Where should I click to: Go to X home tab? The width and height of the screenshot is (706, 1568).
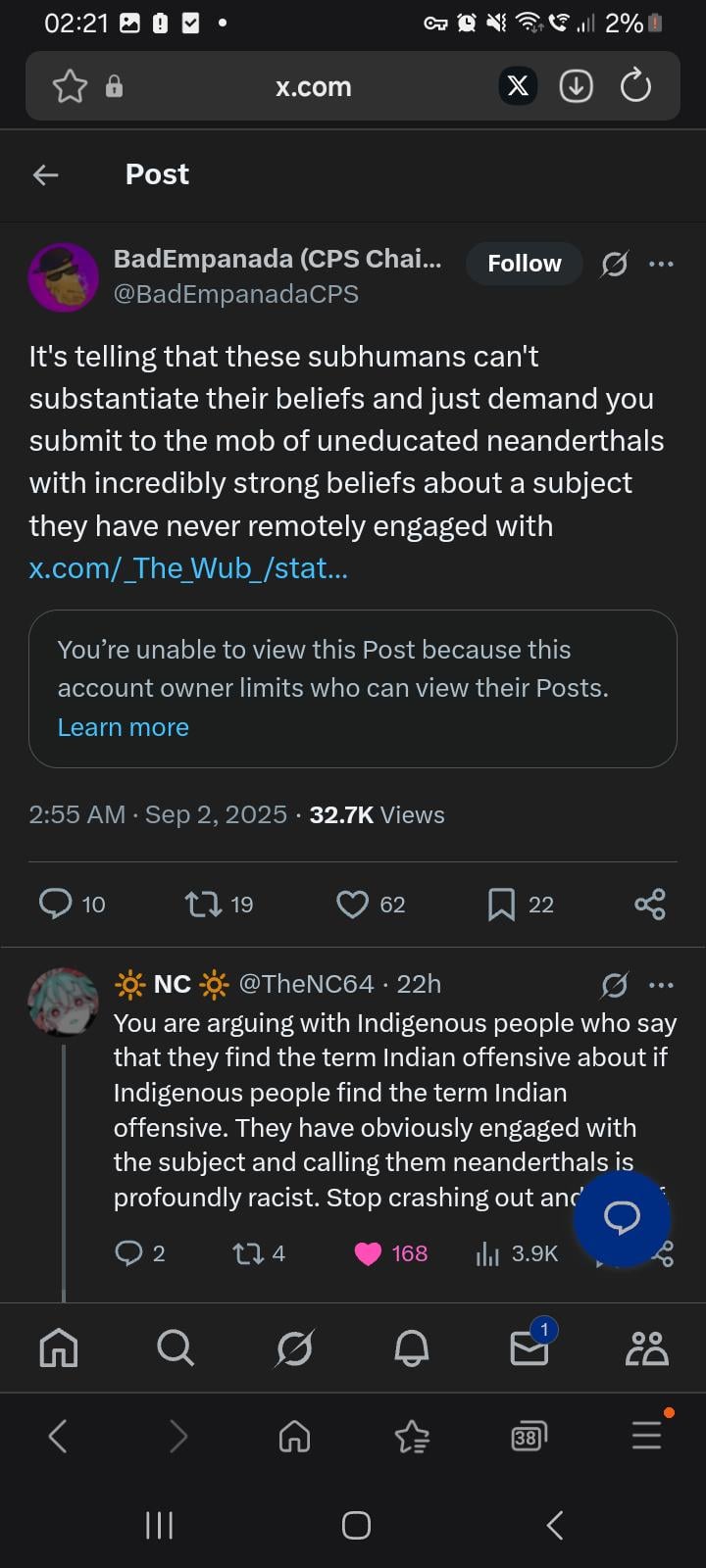click(59, 1348)
